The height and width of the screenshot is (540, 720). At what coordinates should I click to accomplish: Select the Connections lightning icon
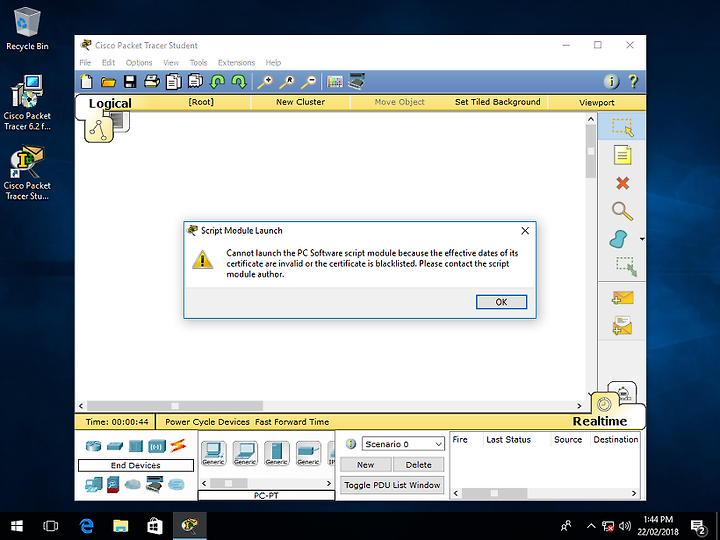178,445
